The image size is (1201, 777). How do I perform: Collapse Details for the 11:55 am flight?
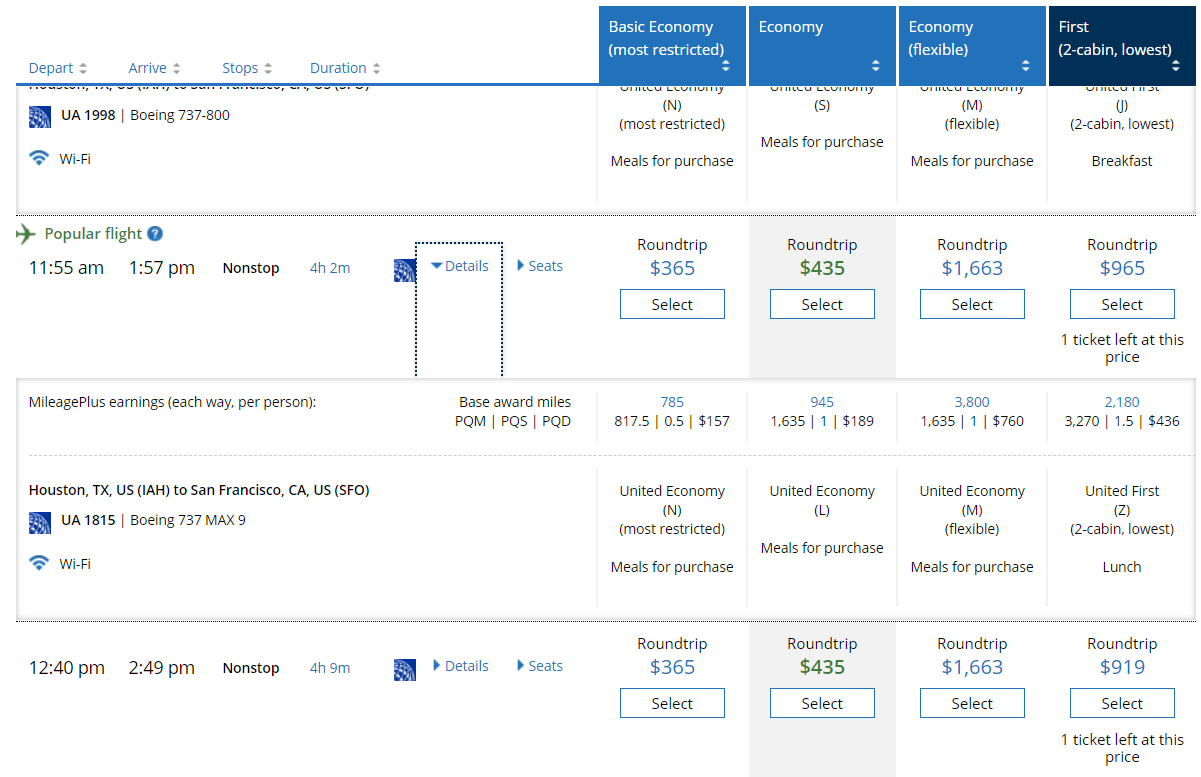pos(460,266)
